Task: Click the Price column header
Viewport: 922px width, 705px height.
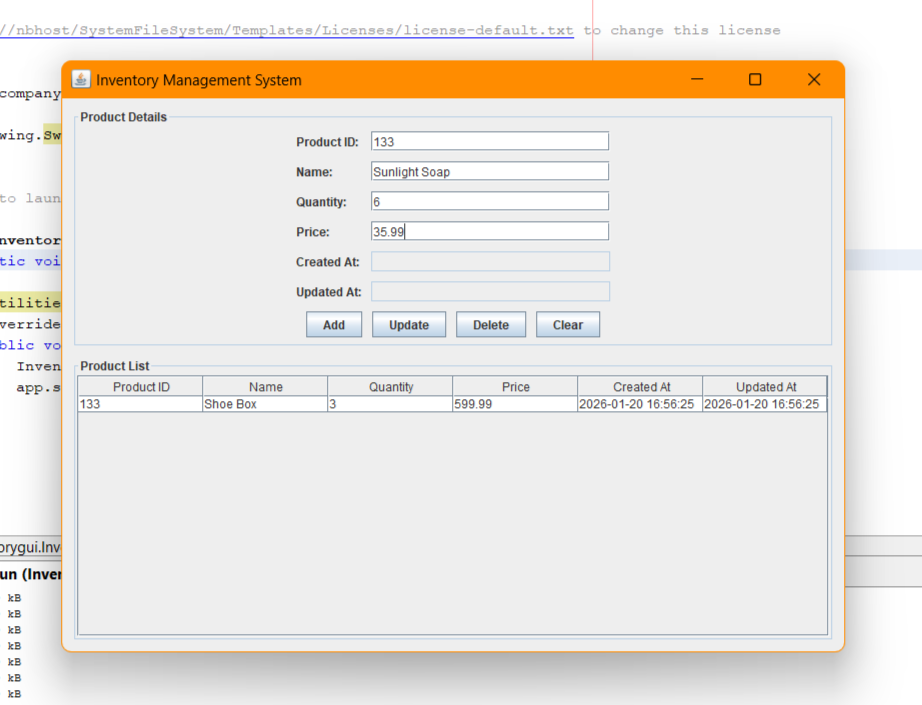Action: coord(515,386)
